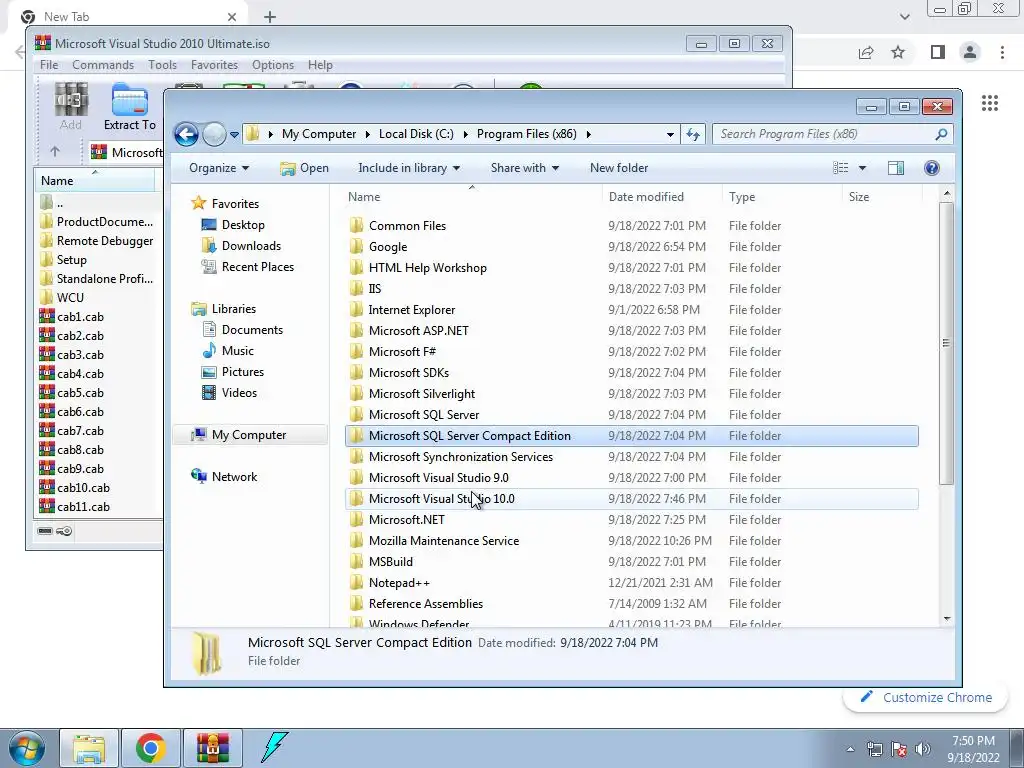Click the Open button in Explorer toolbar
This screenshot has height=768, width=1024.
tap(304, 168)
